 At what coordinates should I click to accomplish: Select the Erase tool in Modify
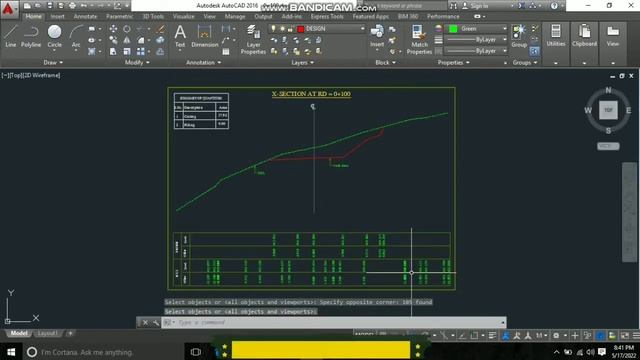pyautogui.click(x=160, y=29)
